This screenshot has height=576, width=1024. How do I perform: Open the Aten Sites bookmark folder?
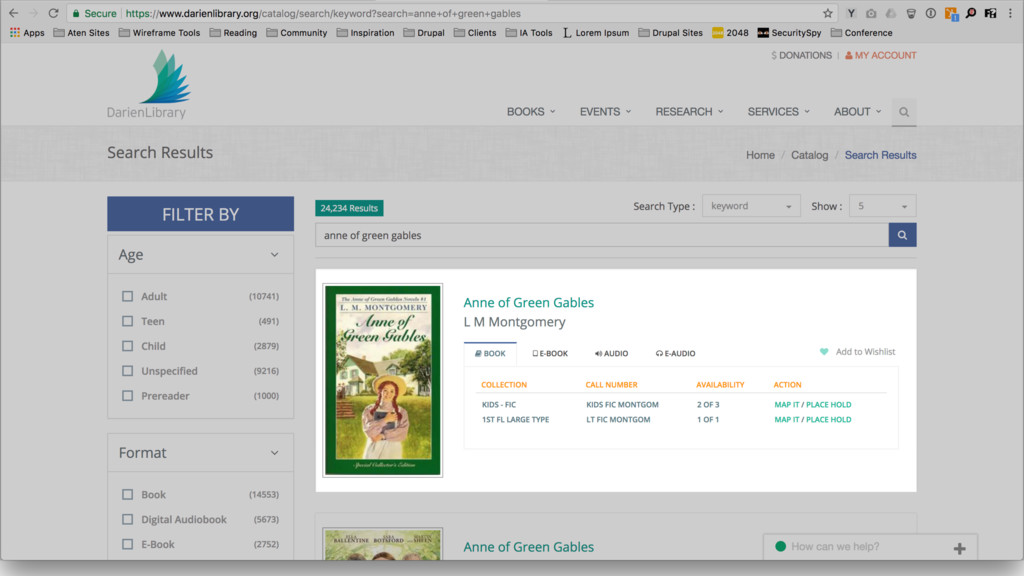click(x=81, y=33)
